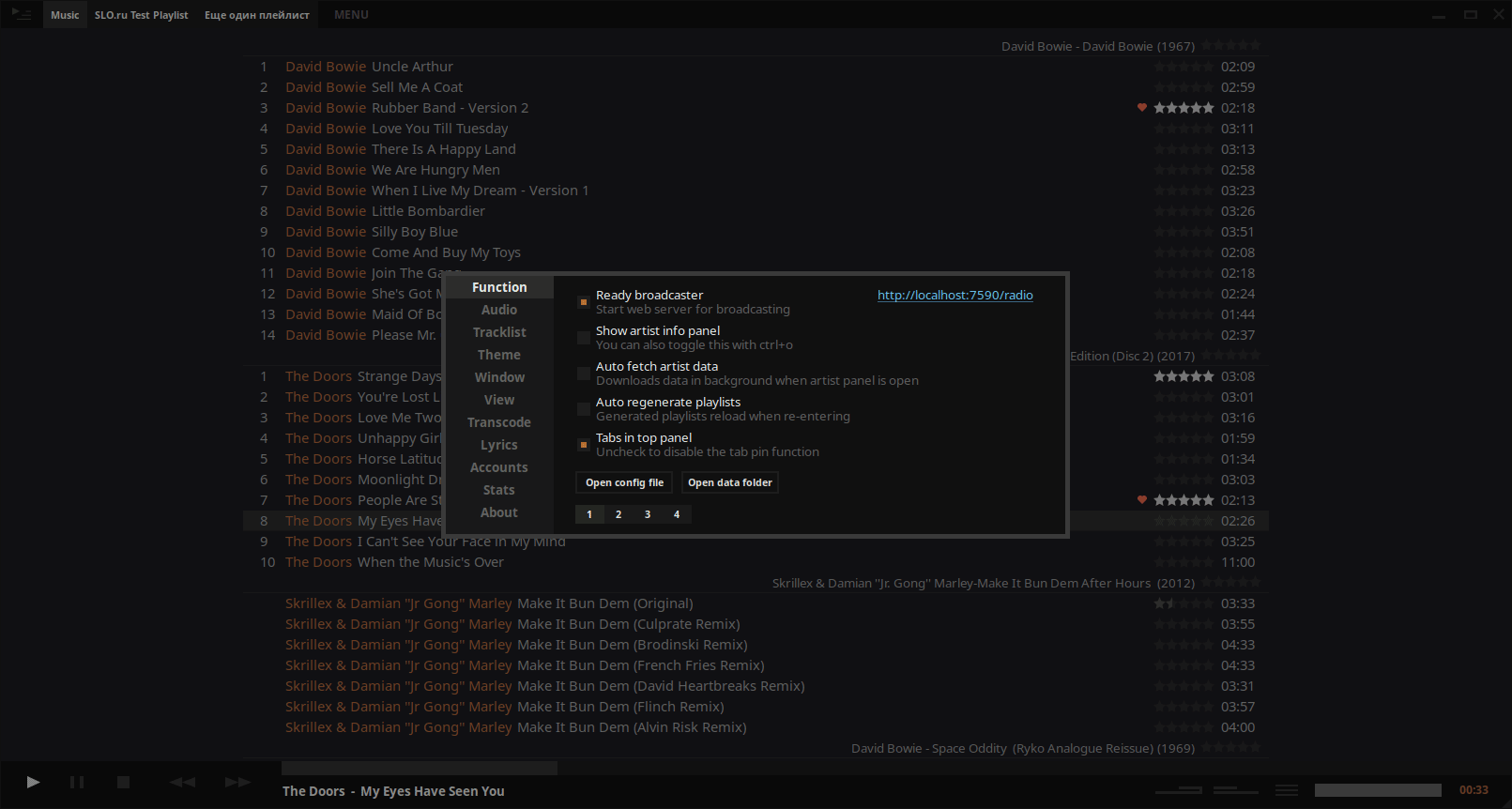This screenshot has height=809, width=1512.
Task: Click the stop button in the bottom bar
Action: tap(123, 782)
